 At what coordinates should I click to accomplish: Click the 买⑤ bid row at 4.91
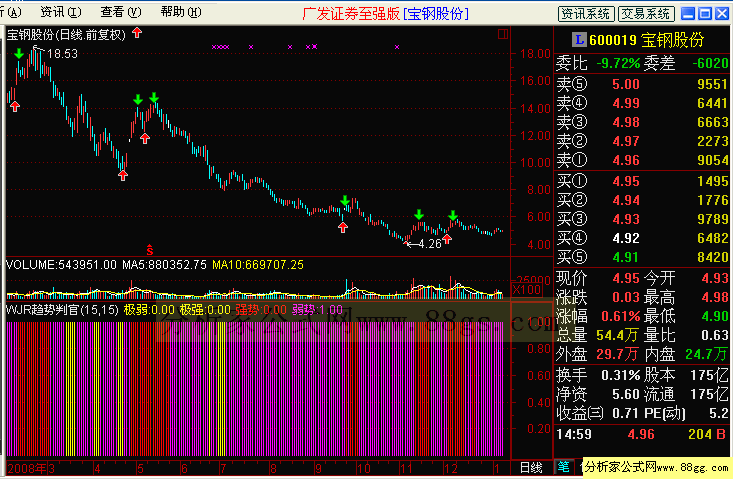[x=642, y=257]
